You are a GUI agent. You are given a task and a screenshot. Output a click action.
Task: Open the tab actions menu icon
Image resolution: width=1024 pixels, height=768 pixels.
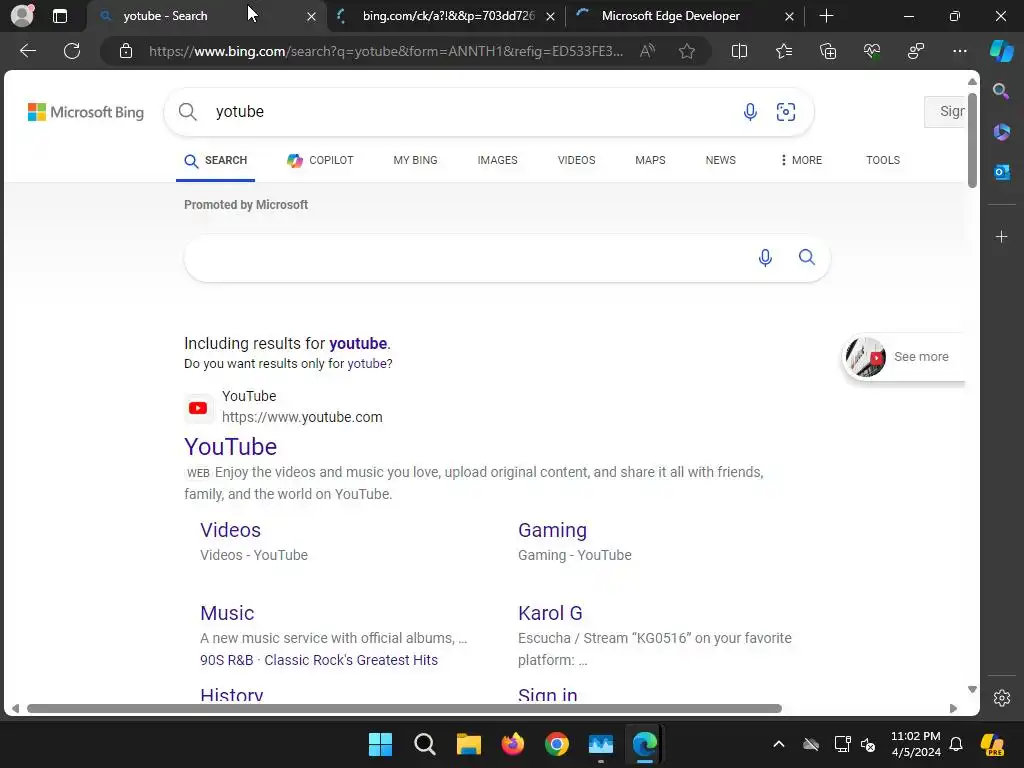tap(59, 16)
